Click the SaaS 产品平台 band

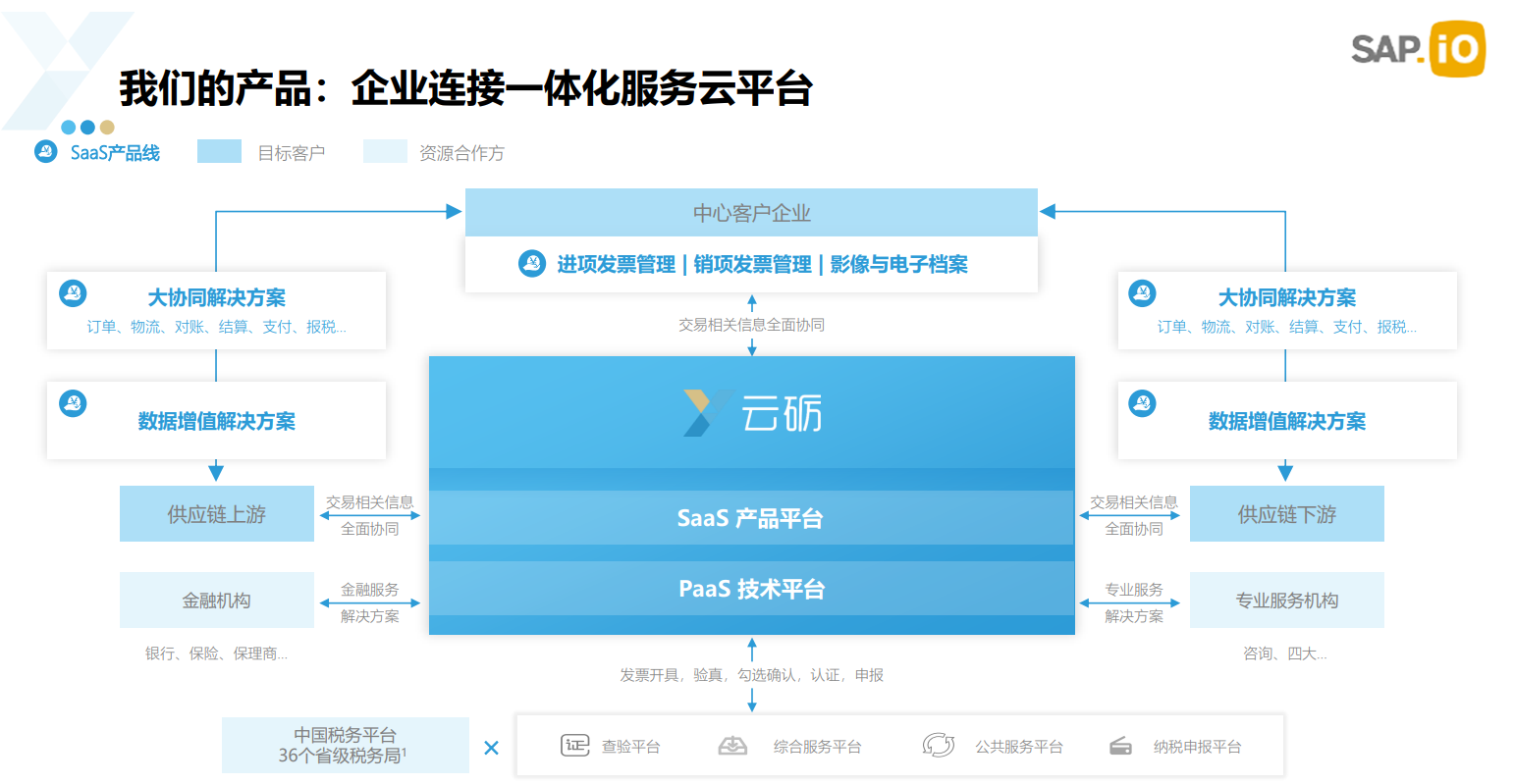[752, 518]
